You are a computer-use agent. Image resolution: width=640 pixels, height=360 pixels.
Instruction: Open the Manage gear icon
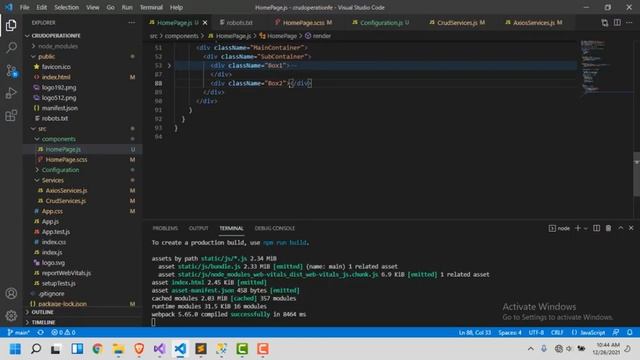11,316
